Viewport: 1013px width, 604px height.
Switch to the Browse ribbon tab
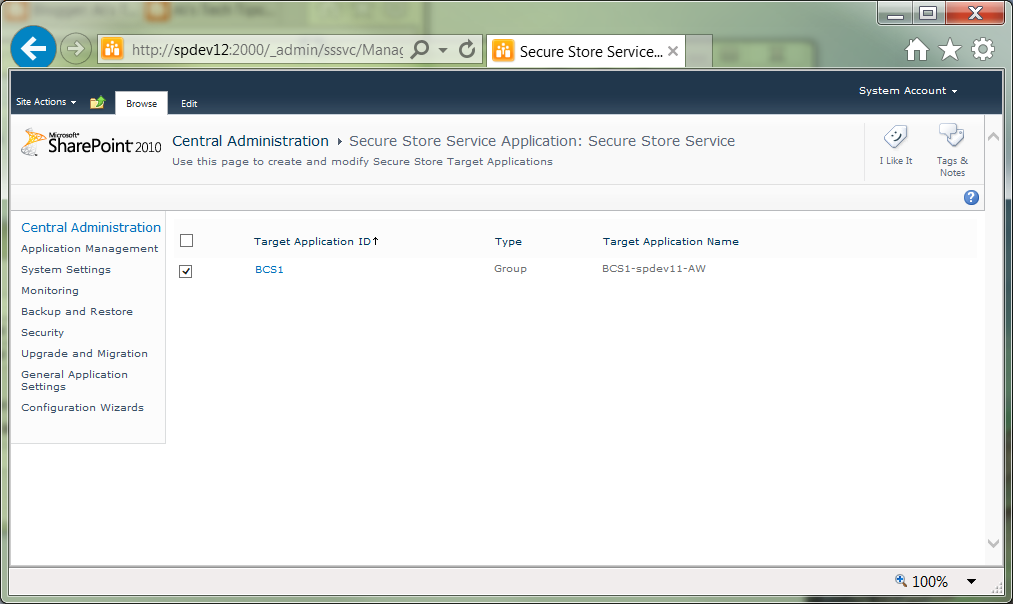pos(141,103)
